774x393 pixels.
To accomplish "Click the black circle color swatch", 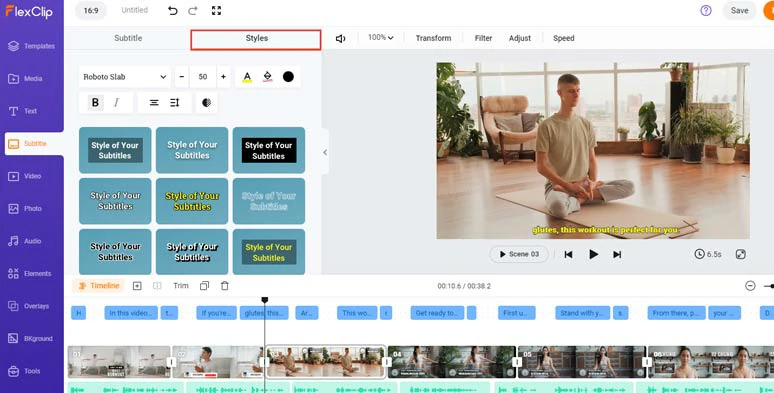I will click(x=288, y=77).
